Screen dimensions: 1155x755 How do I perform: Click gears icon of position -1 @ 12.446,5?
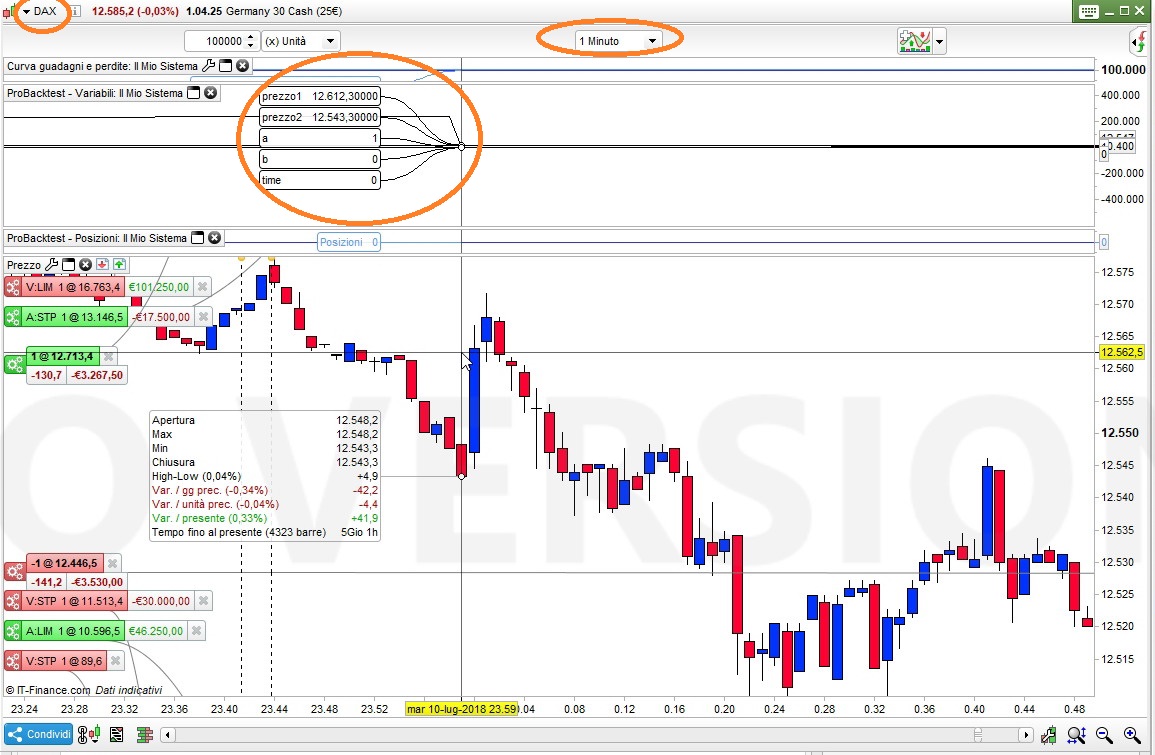click(x=14, y=572)
